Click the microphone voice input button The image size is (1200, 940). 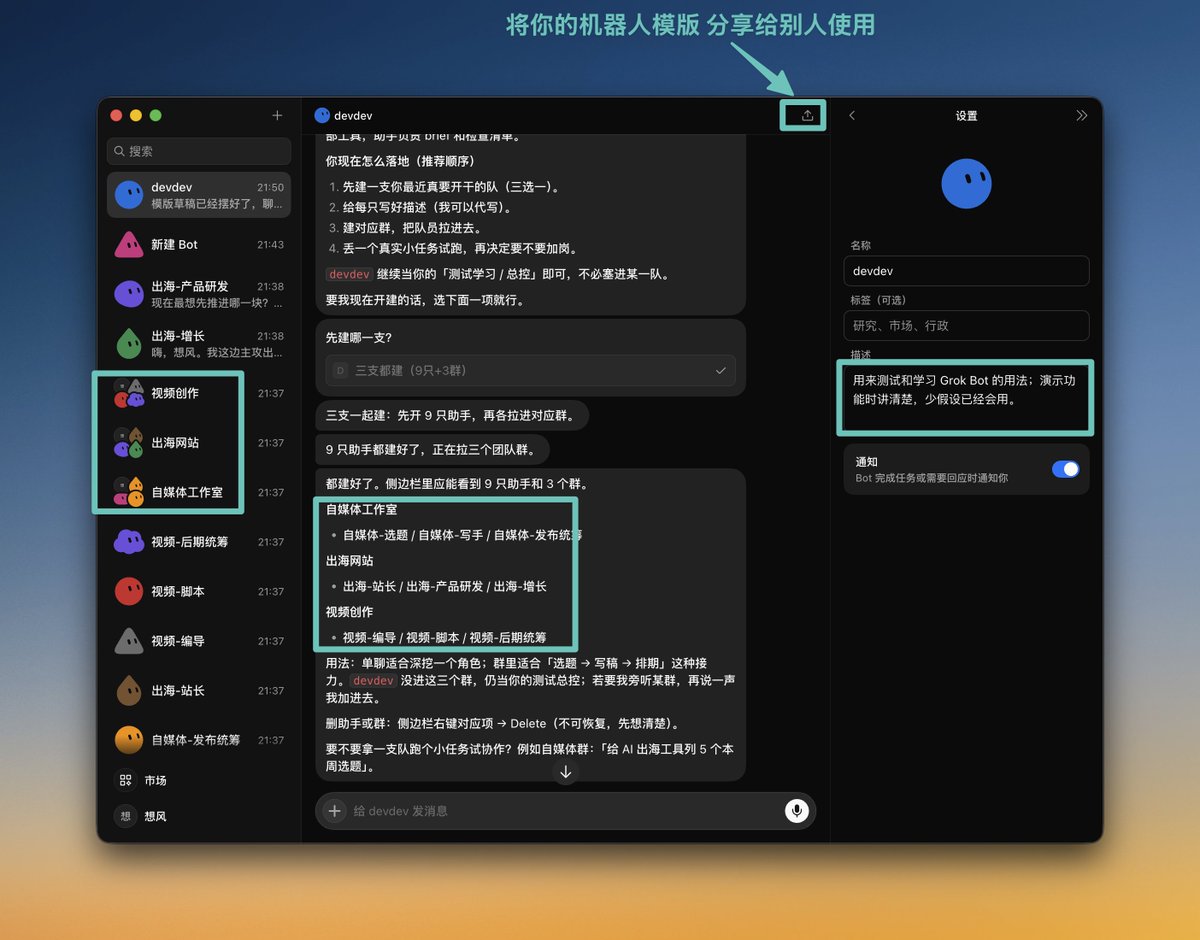click(x=796, y=811)
